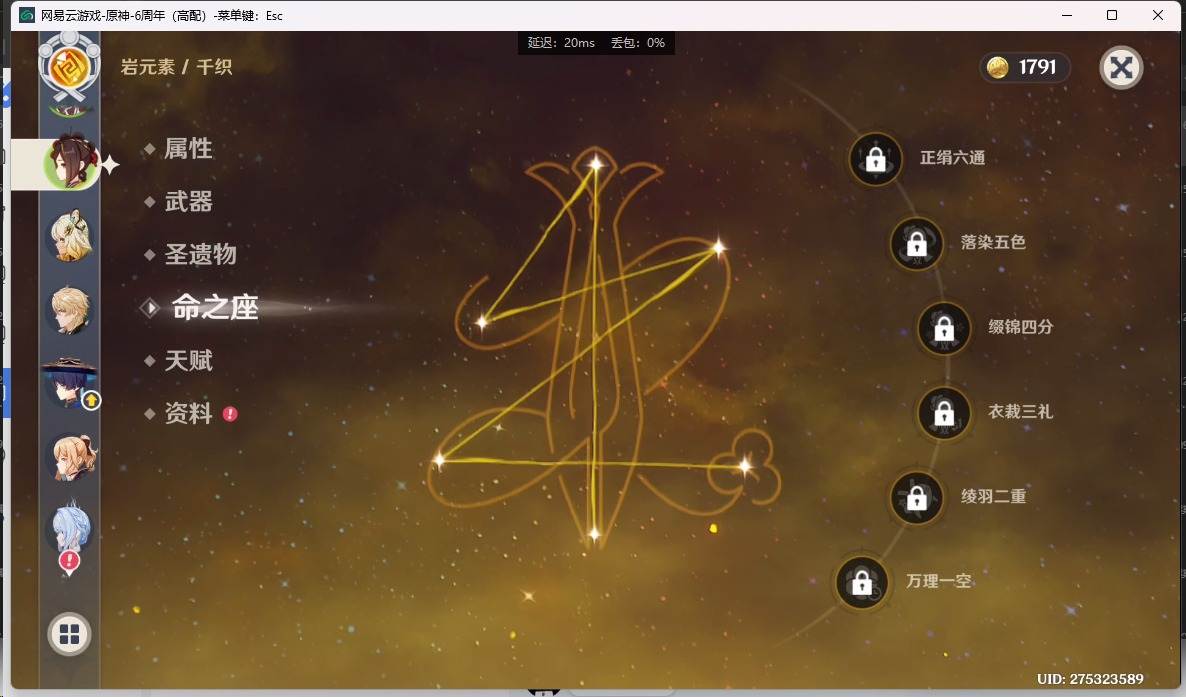
Task: Select the blonde character with white flower portrait
Action: 70,235
